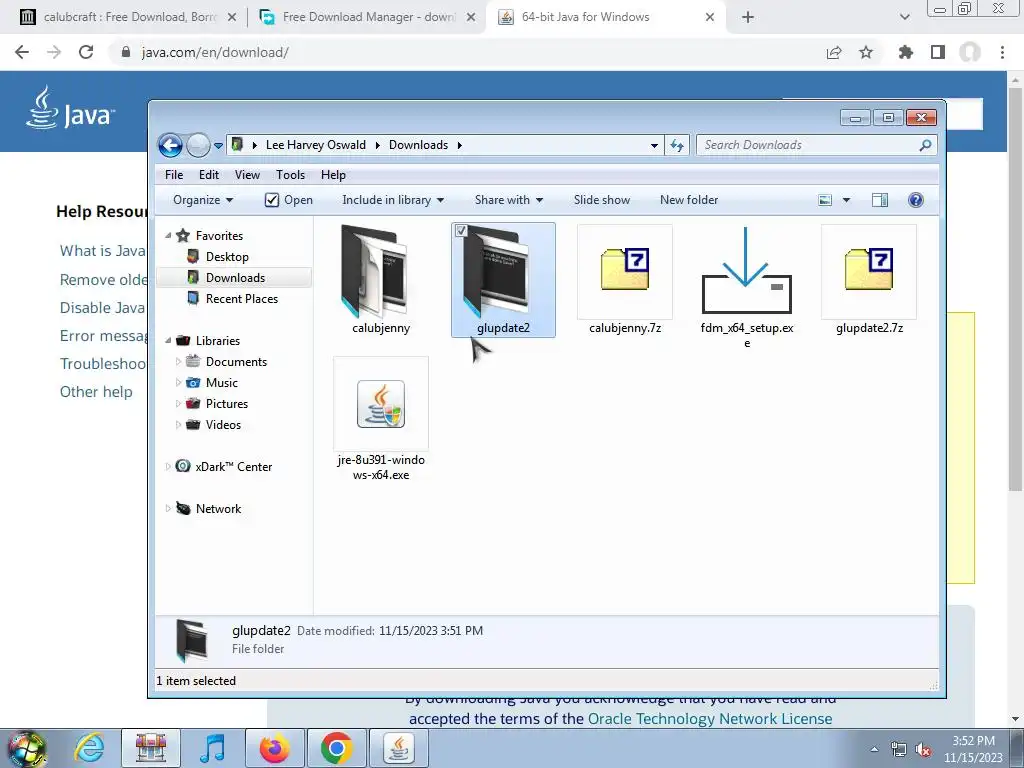The width and height of the screenshot is (1024, 768).
Task: Open Chrome extensions puzzle icon
Action: point(905,52)
